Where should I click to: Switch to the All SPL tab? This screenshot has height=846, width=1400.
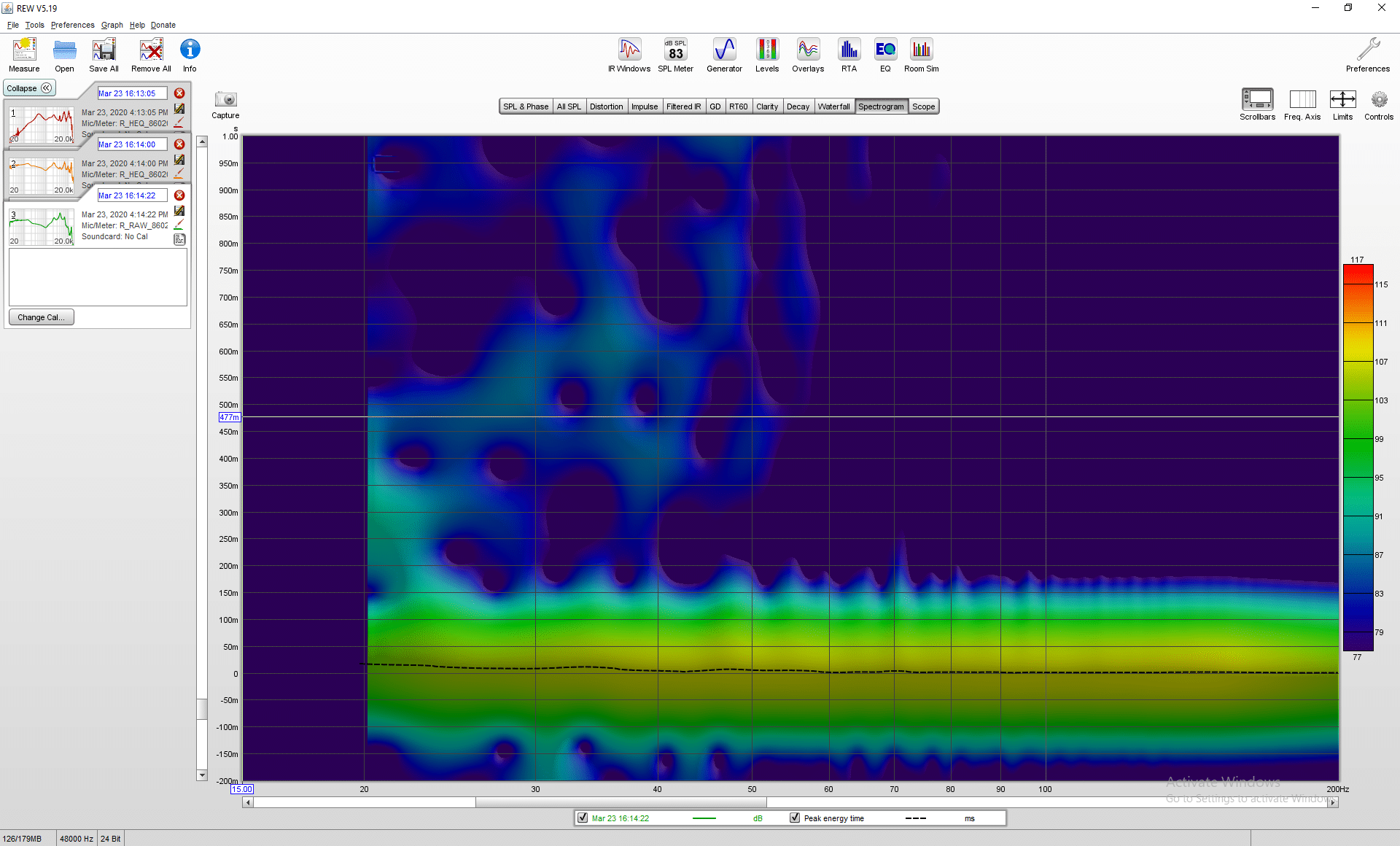569,106
